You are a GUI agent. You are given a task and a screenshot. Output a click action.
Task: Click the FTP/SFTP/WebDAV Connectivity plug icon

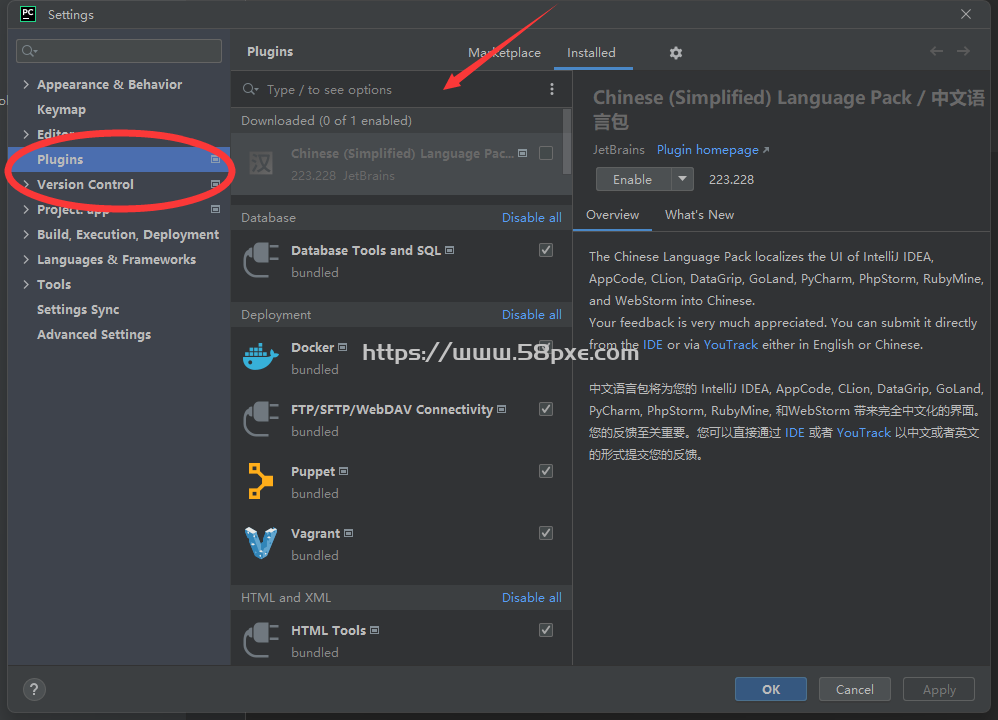pos(261,420)
